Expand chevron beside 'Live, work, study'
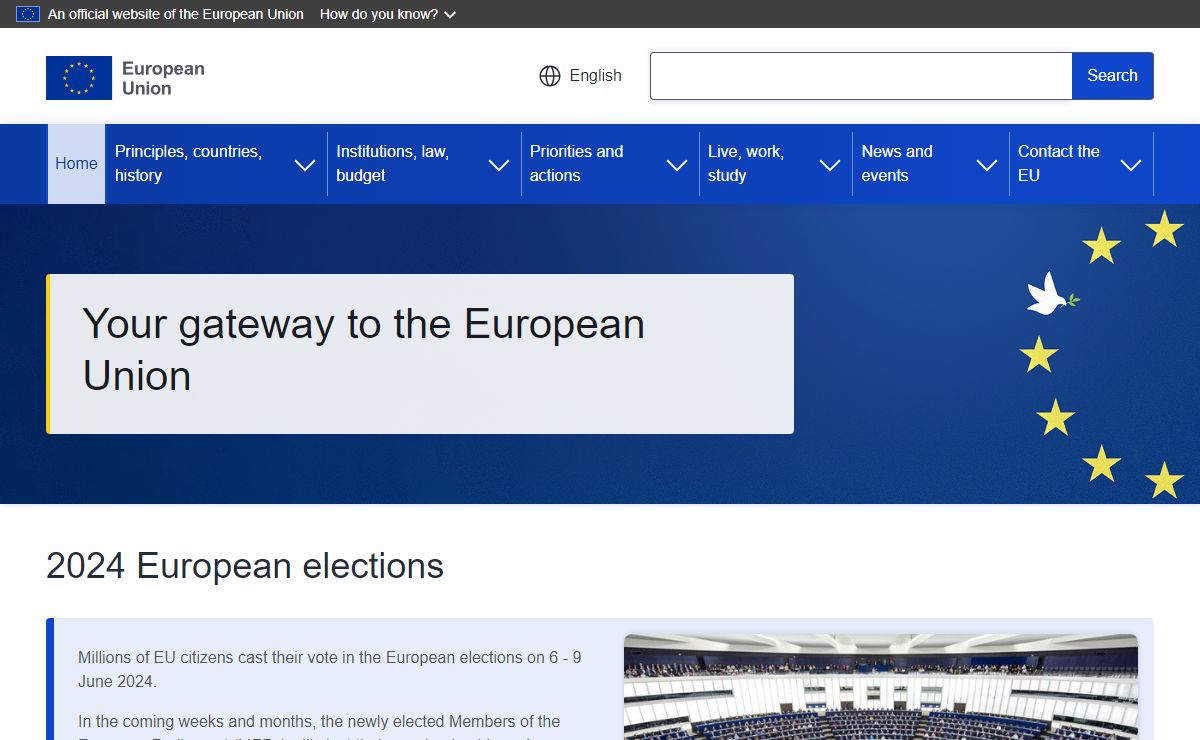The image size is (1200, 740). (x=830, y=165)
